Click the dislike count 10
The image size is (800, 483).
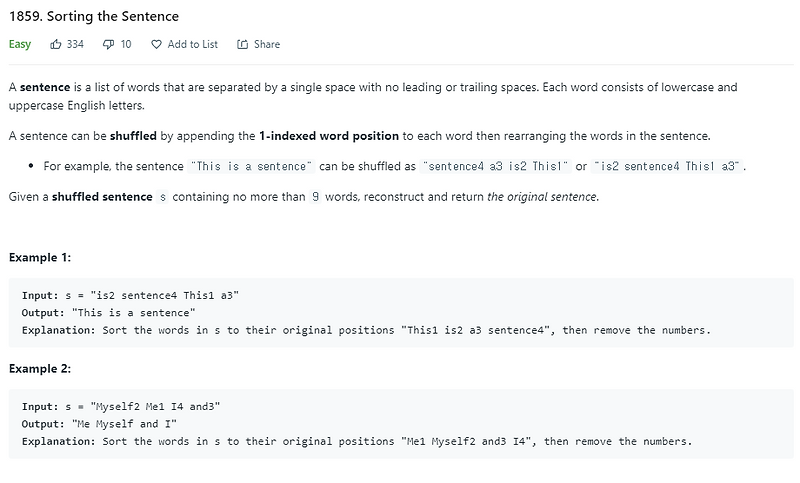(x=125, y=44)
